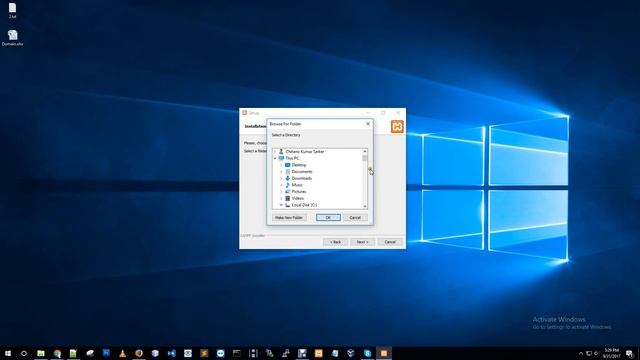This screenshot has width=640, height=360.
Task: Open Visual Studio Code from taskbar
Action: (171, 353)
